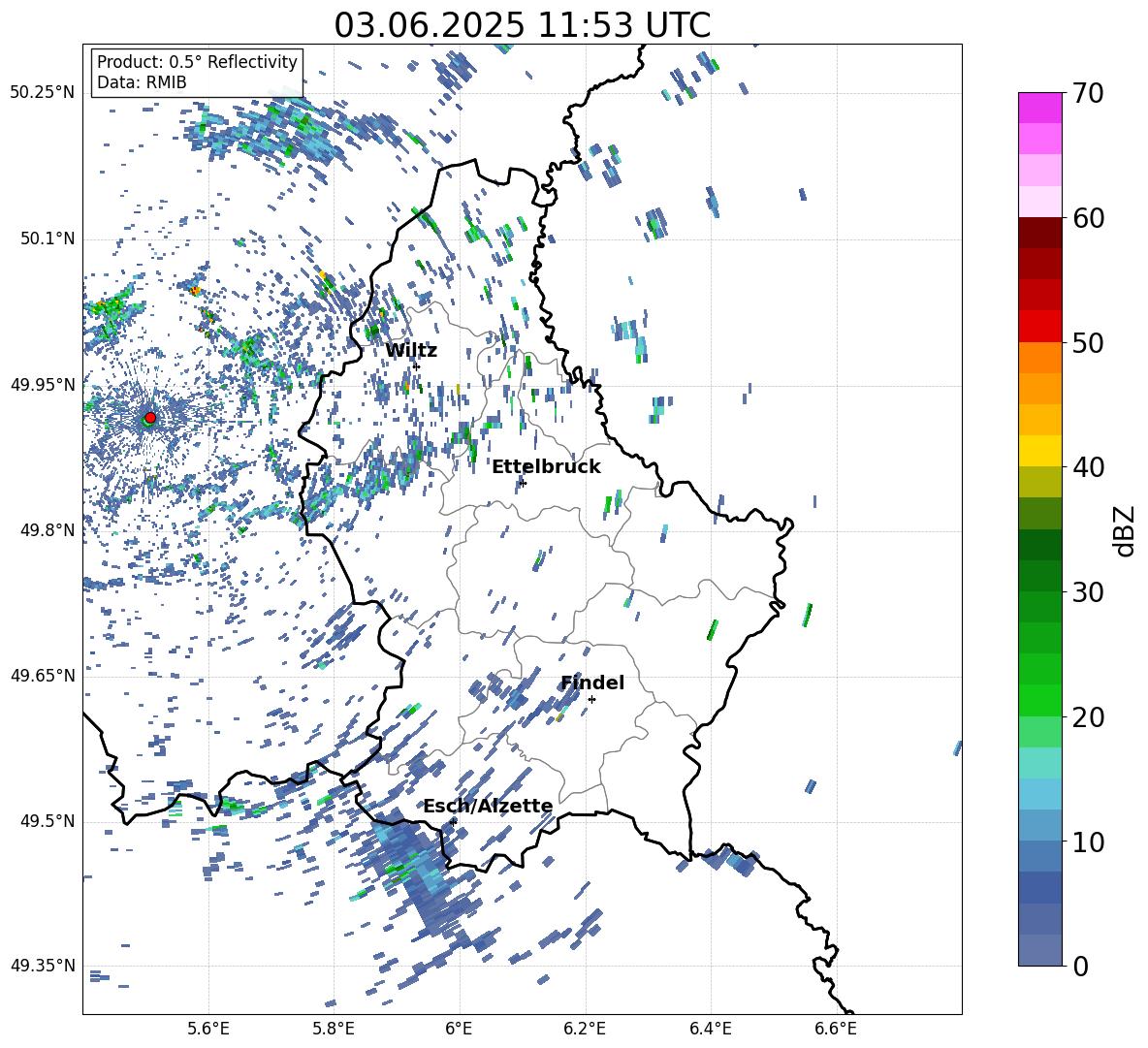Screen dimensions: 1148x1048
Task: Click the colorbar tick value 60
Action: click(1087, 218)
